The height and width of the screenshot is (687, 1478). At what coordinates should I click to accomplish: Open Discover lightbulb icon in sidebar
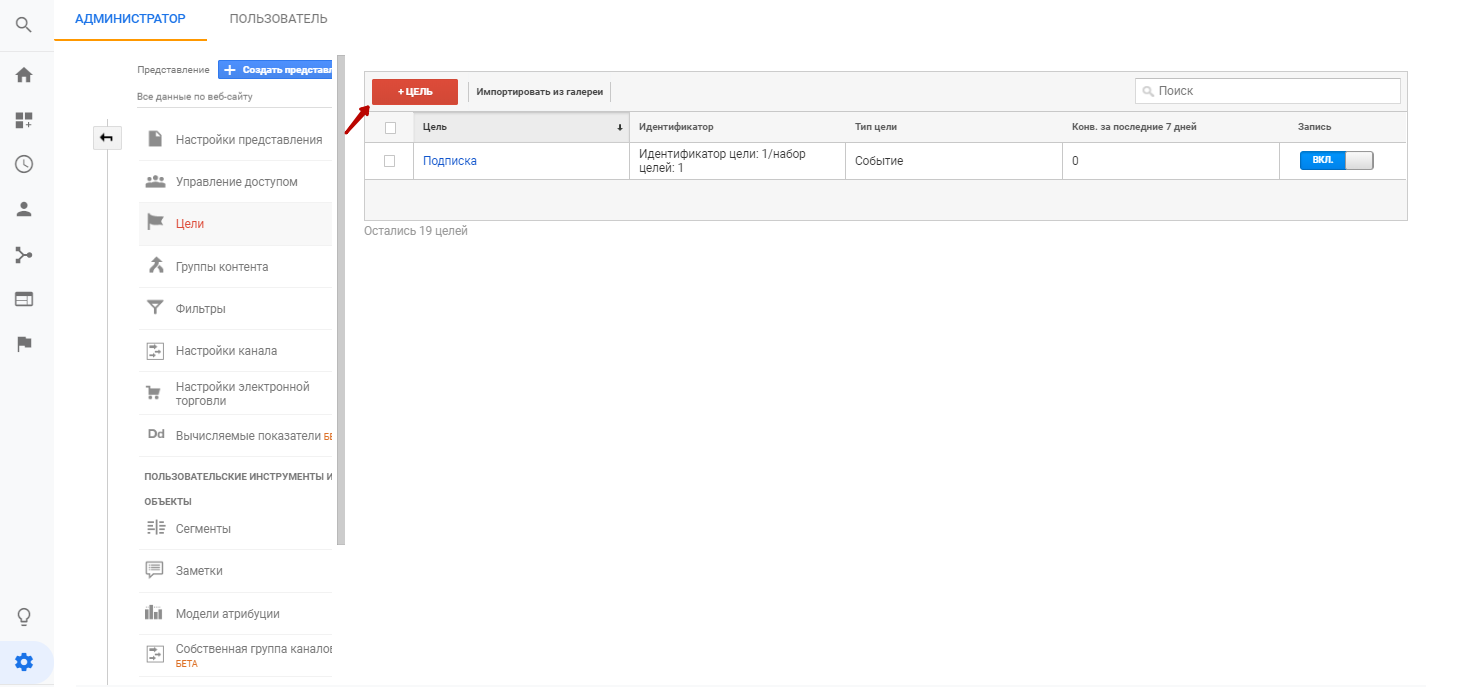[x=24, y=616]
